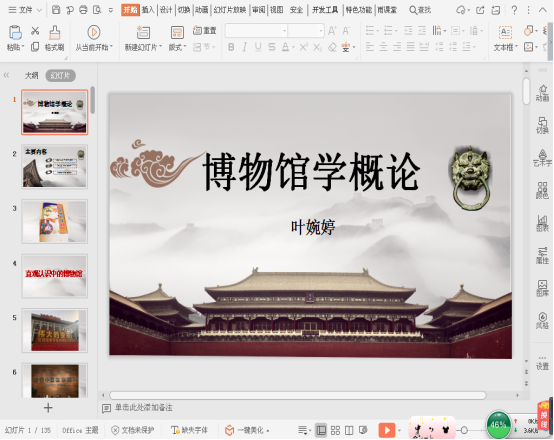Image resolution: width=554 pixels, height=440 pixels.
Task: Select slide 4 thumbnail with red title
Action: [54, 276]
